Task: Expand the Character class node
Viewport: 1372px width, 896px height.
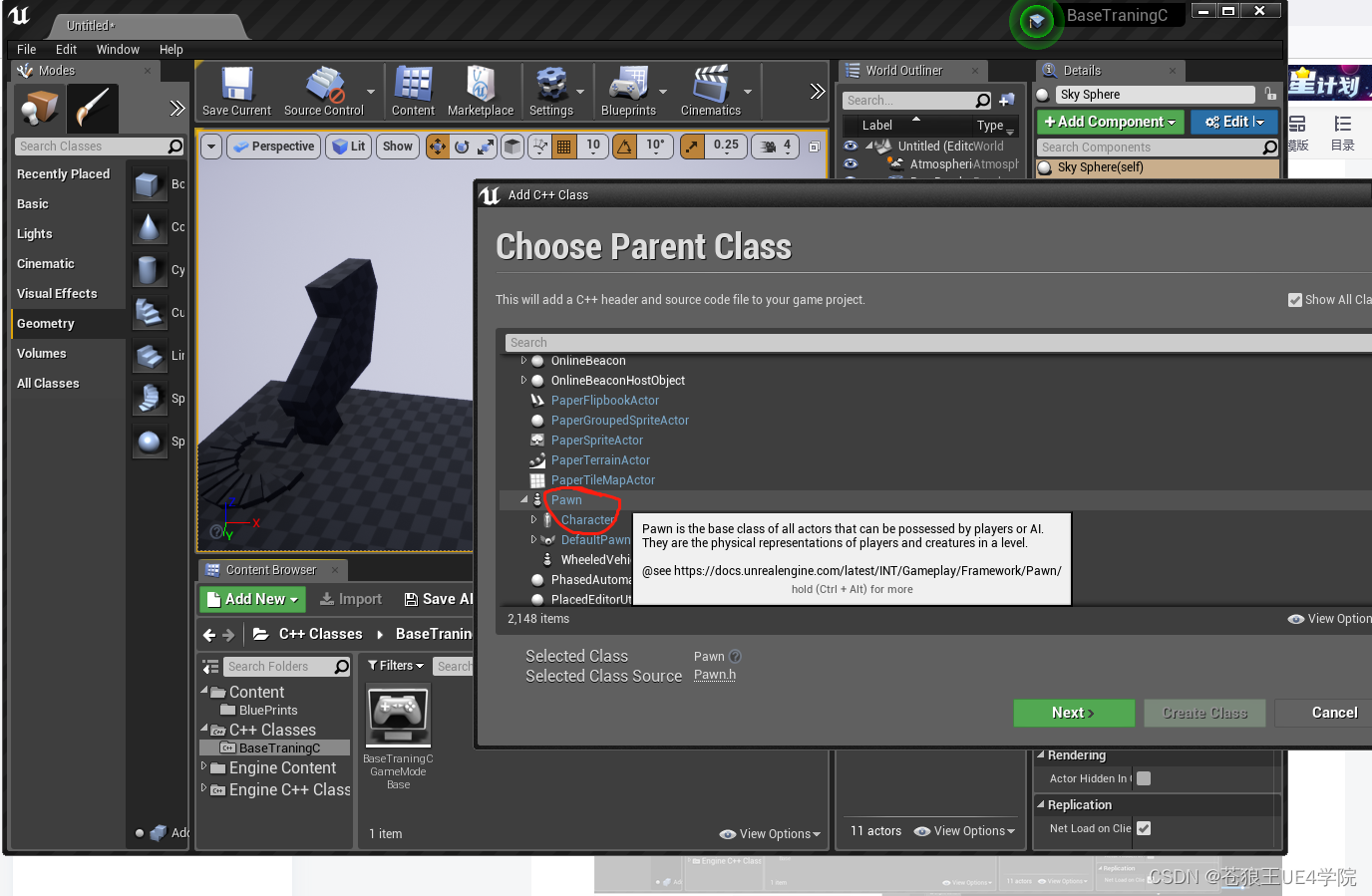Action: pyautogui.click(x=533, y=519)
